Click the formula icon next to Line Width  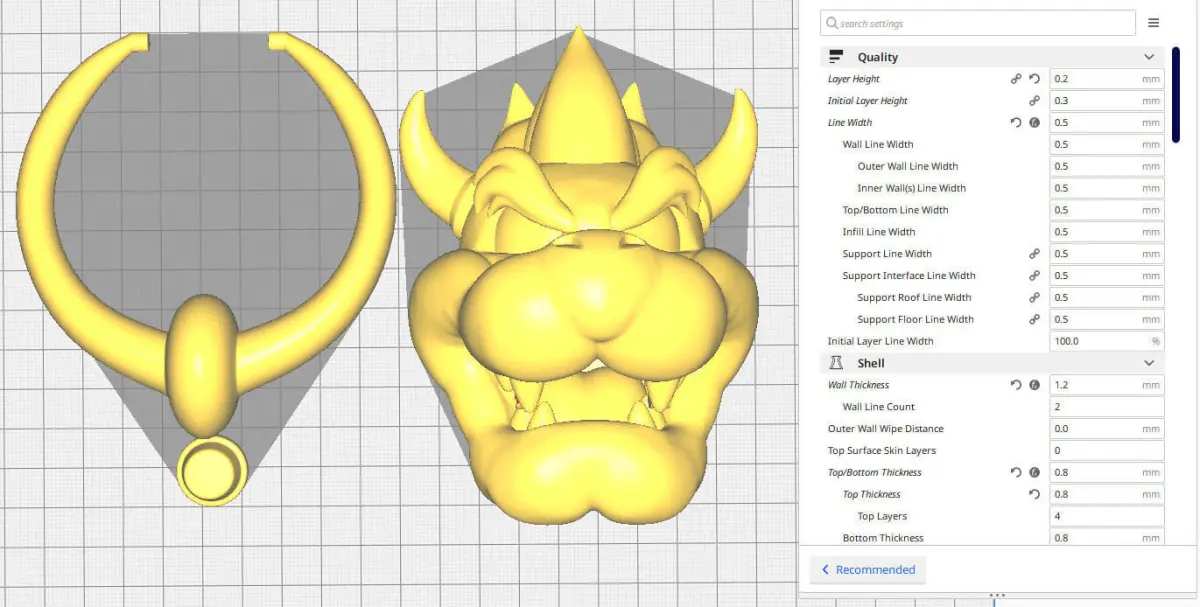(x=1034, y=122)
